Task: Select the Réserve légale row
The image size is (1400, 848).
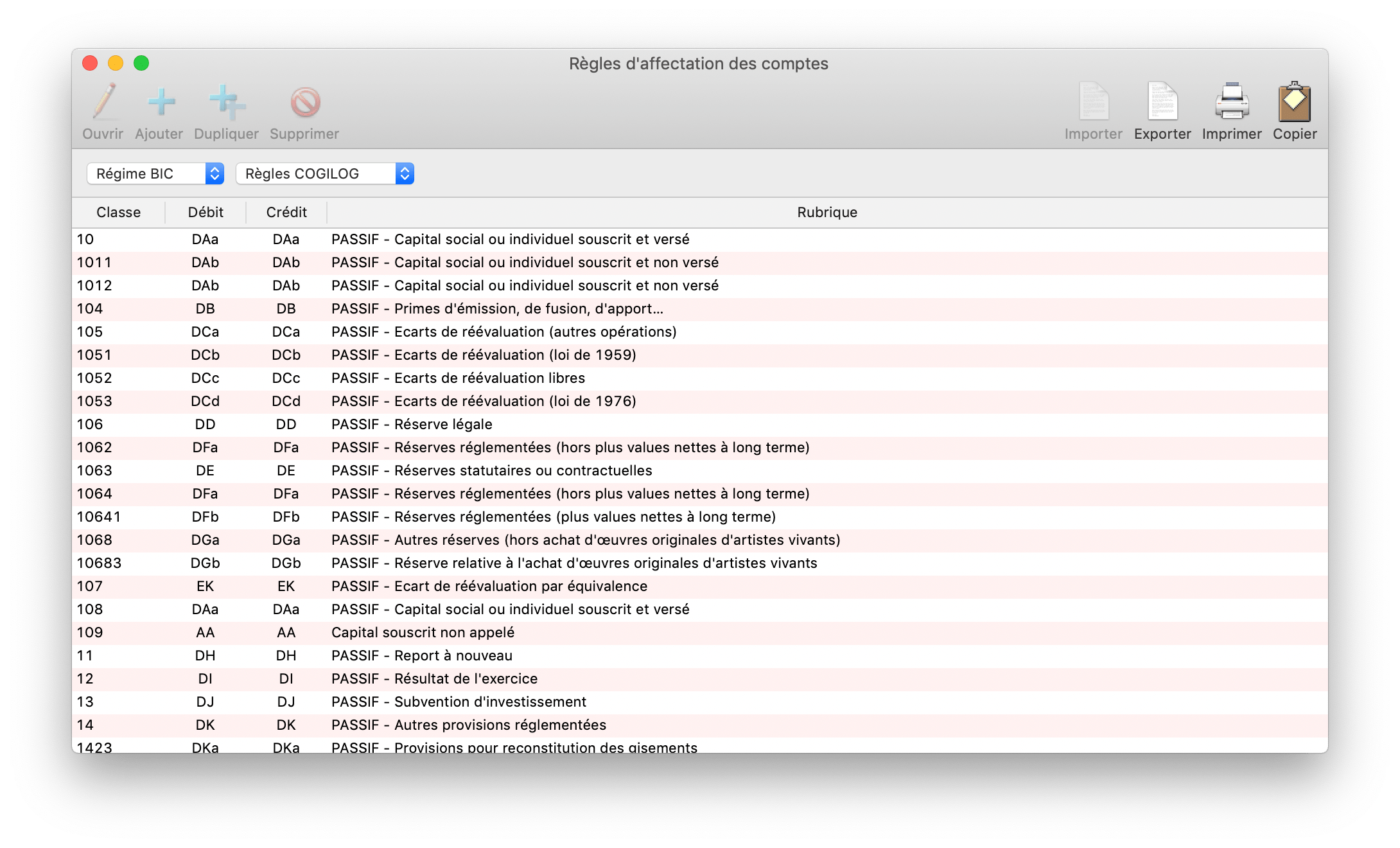Action: tap(700, 424)
